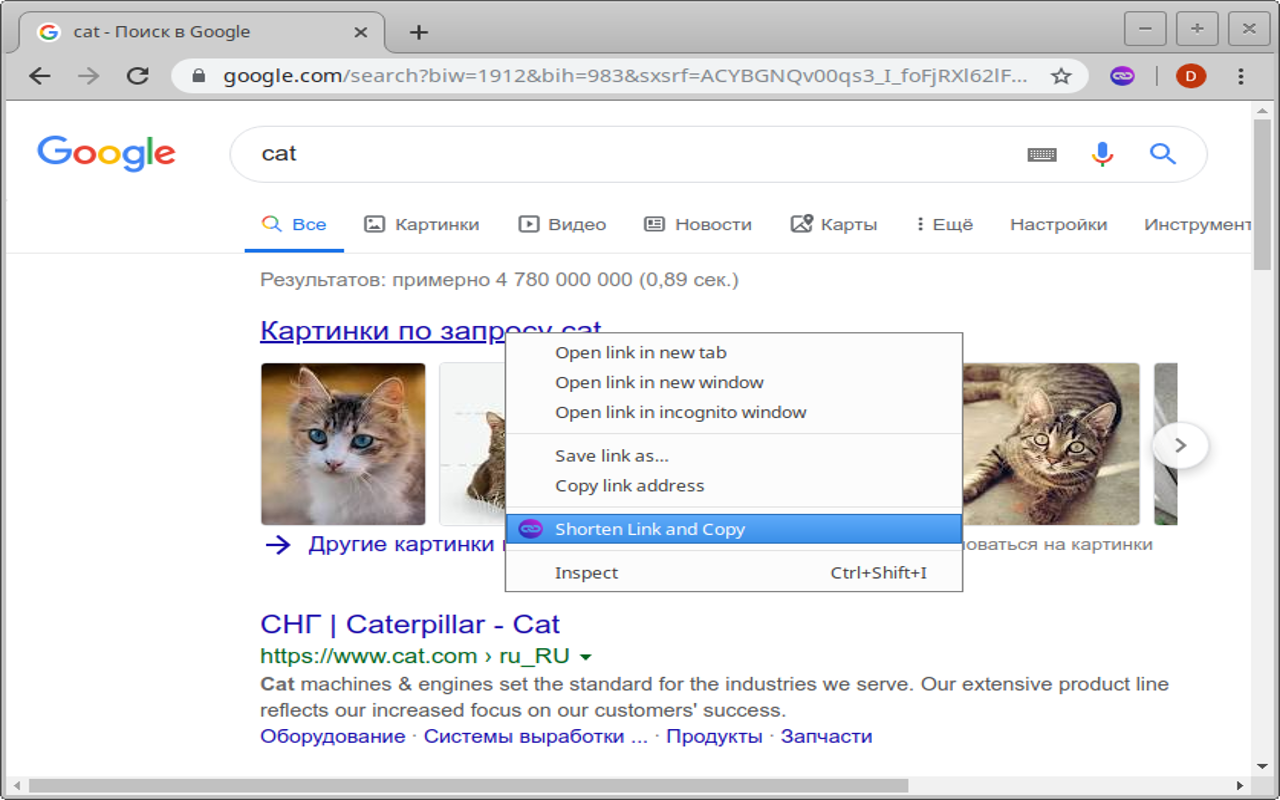Switch to the 'Все' results tab
Screen dimensions: 1280x800
[x=294, y=224]
